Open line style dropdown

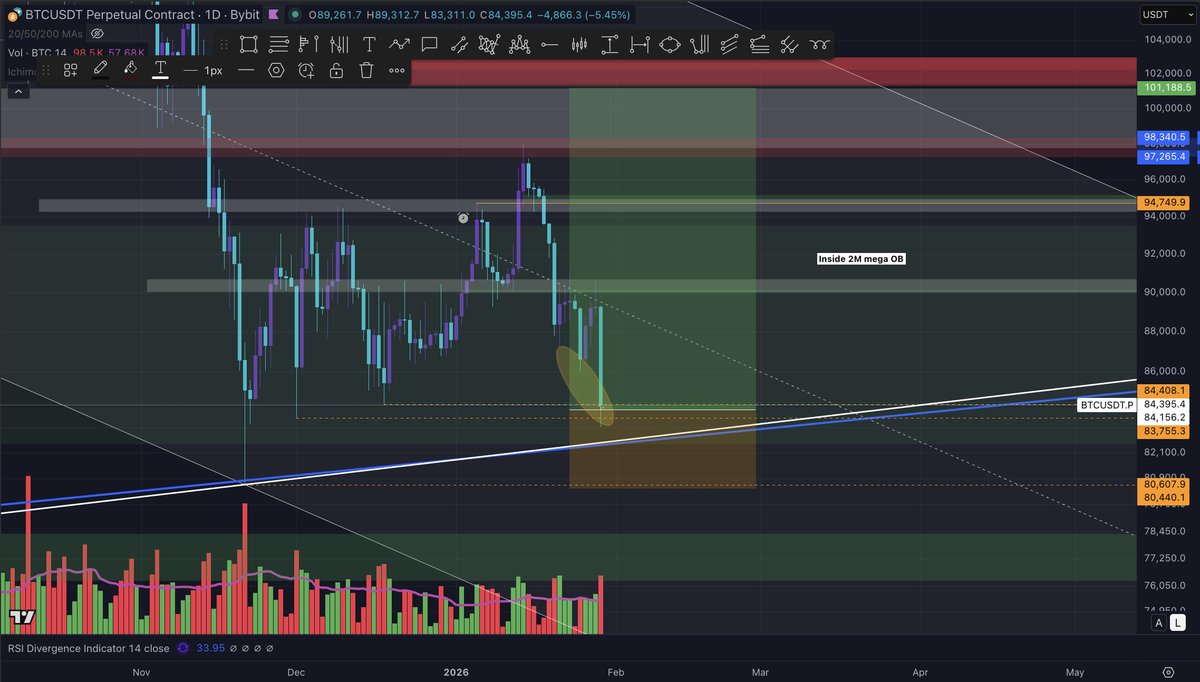(246, 70)
